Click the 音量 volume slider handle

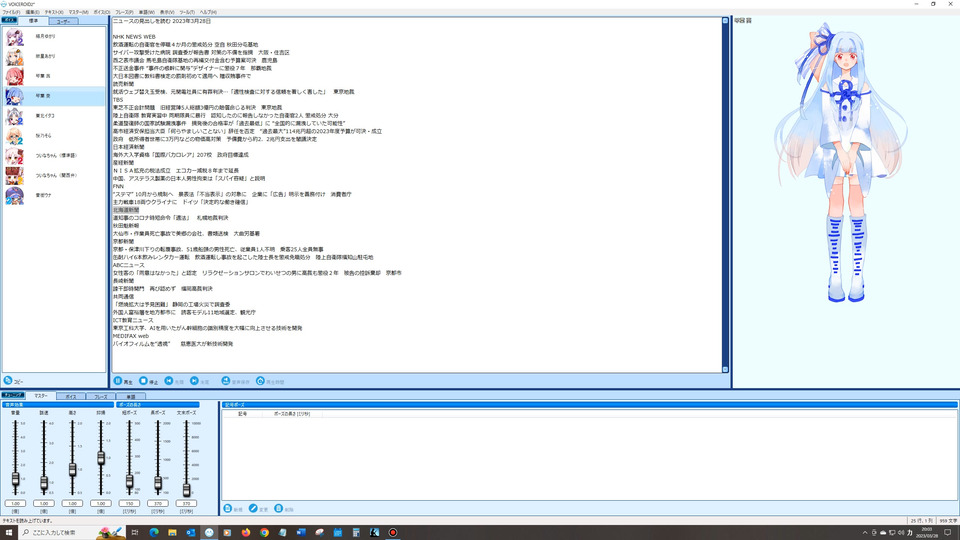tap(15, 479)
